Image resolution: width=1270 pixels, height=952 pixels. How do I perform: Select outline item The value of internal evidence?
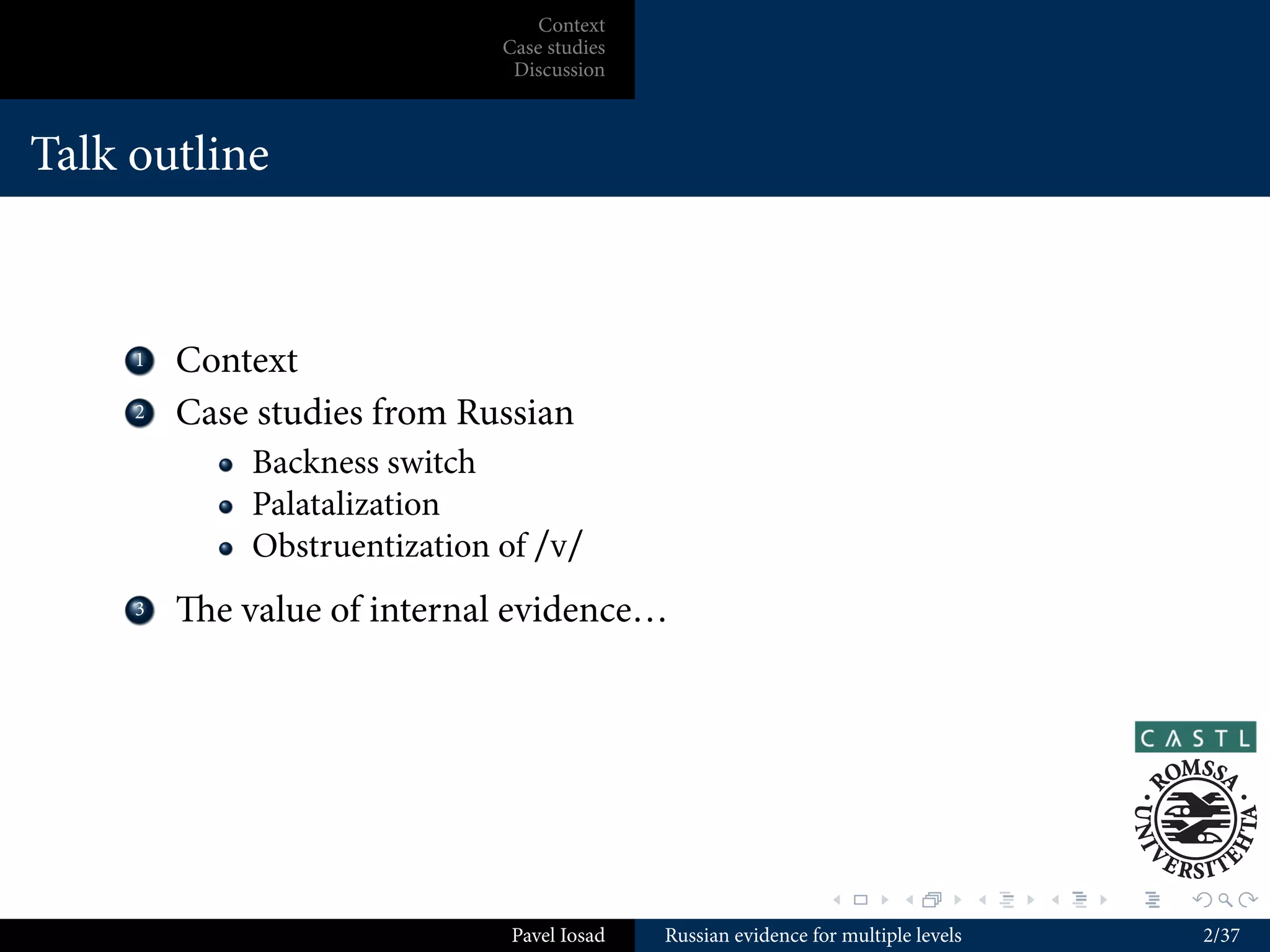point(421,609)
